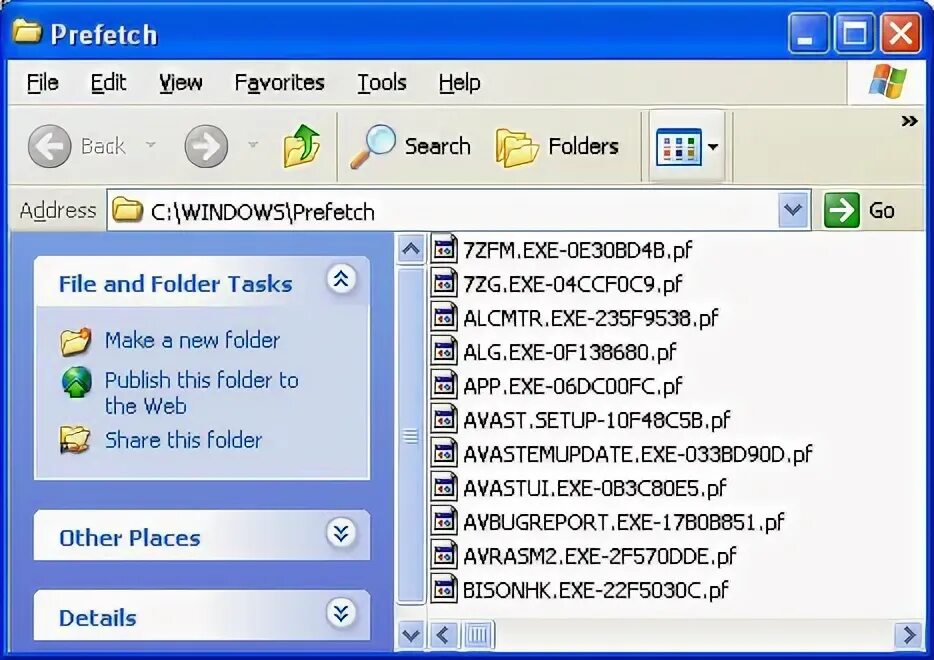Collapse the File and Folder Tasks panel
The width and height of the screenshot is (934, 660).
pyautogui.click(x=341, y=279)
